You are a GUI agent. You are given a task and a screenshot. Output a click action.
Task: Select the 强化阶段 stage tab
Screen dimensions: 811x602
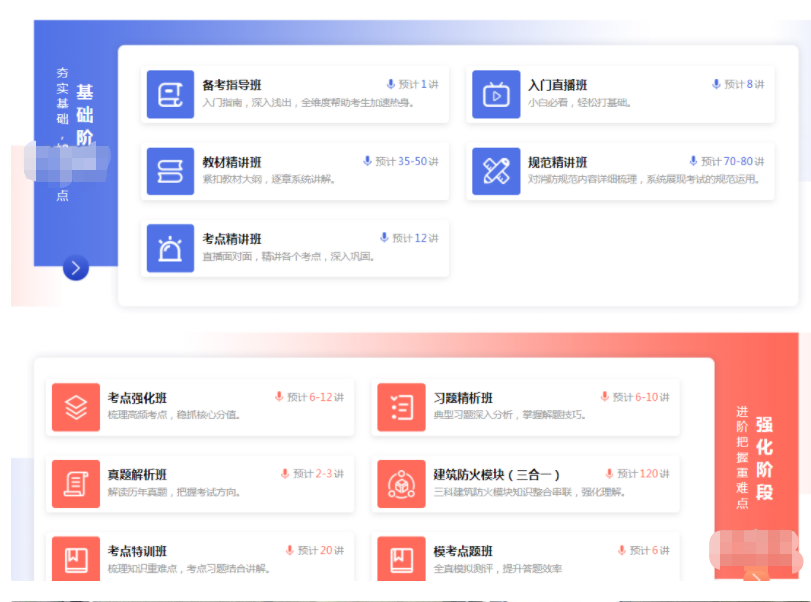(763, 457)
